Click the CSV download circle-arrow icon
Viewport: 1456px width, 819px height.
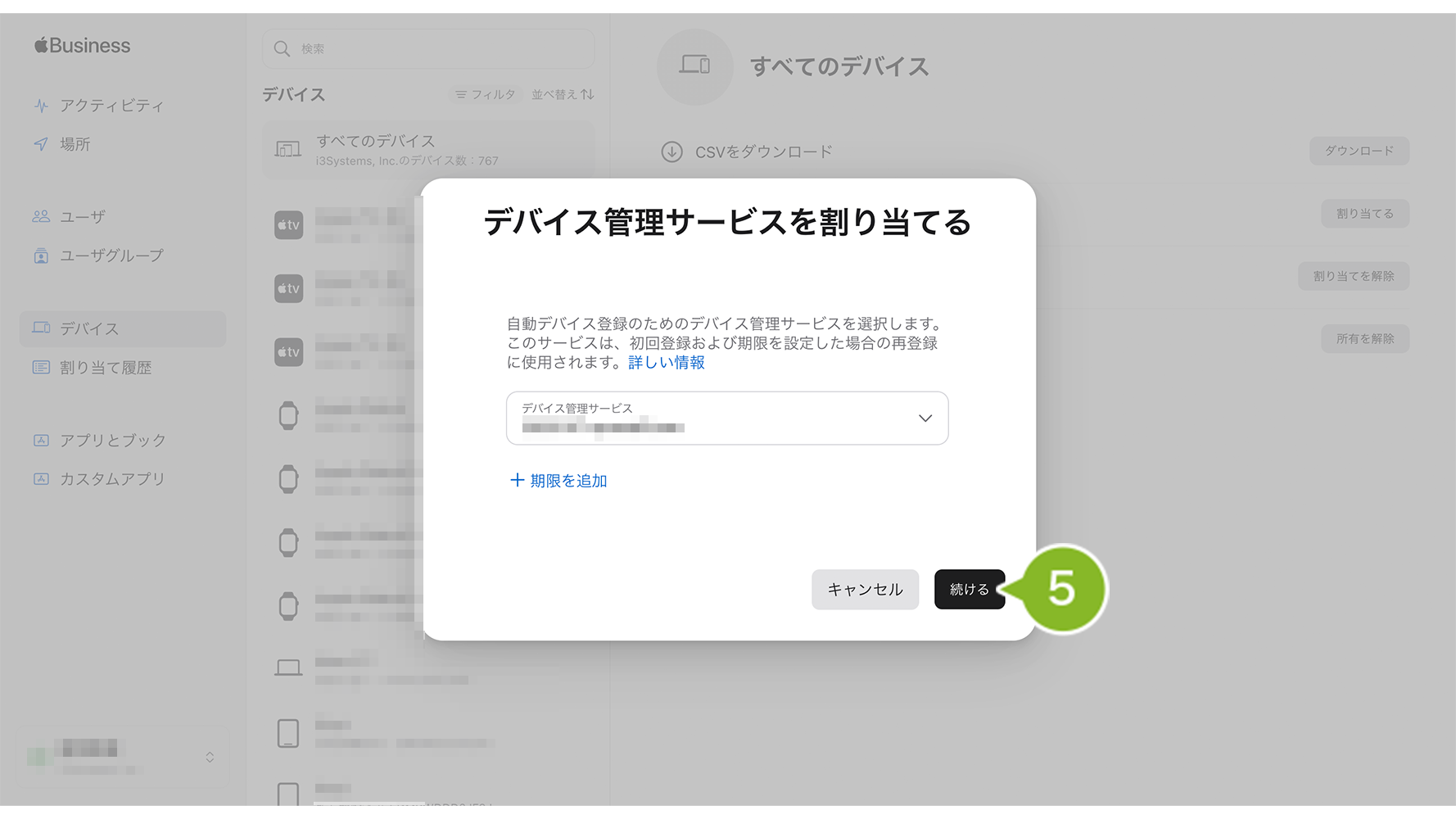(x=671, y=152)
